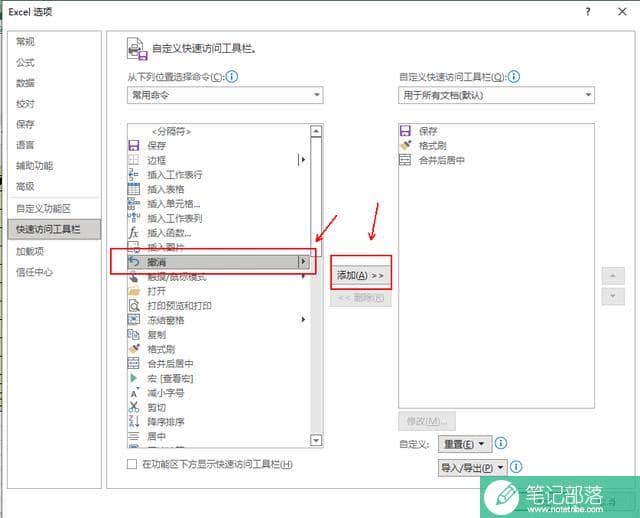
Task: Click info icon beside customize toolbar label
Action: (514, 76)
